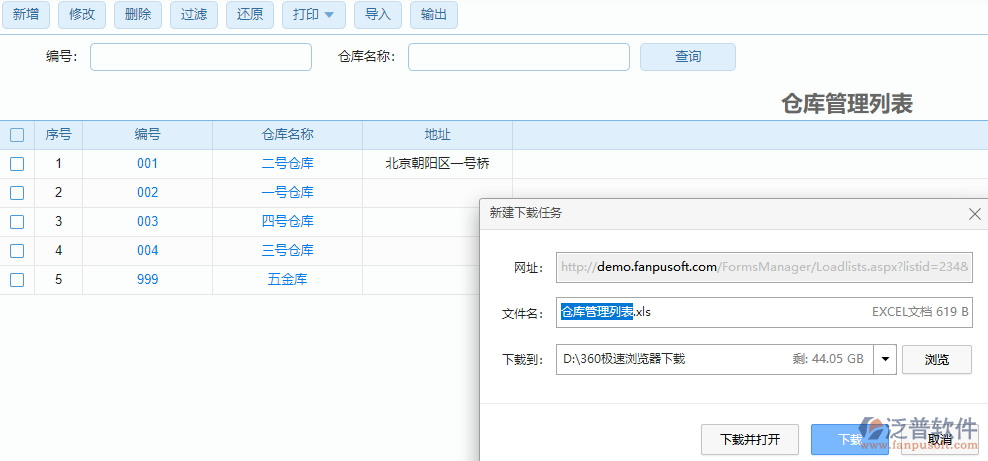
Task: Open the 五金库 warehouse link
Action: coord(287,280)
